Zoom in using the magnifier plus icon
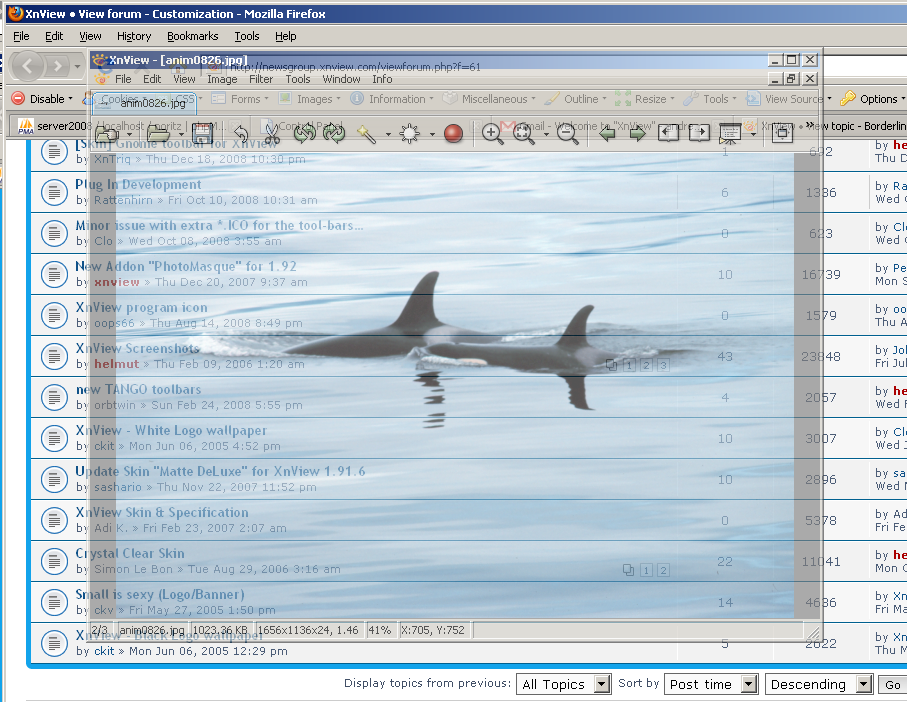The width and height of the screenshot is (907, 702). [x=492, y=133]
